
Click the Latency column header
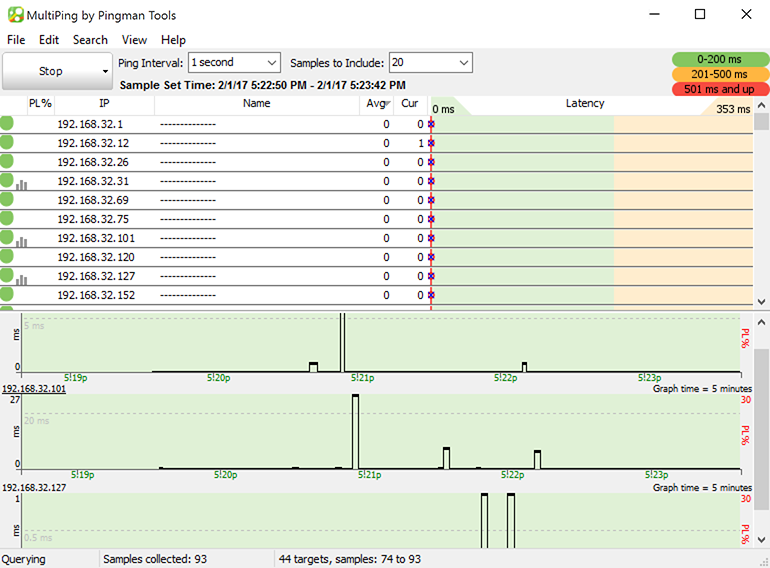[585, 103]
